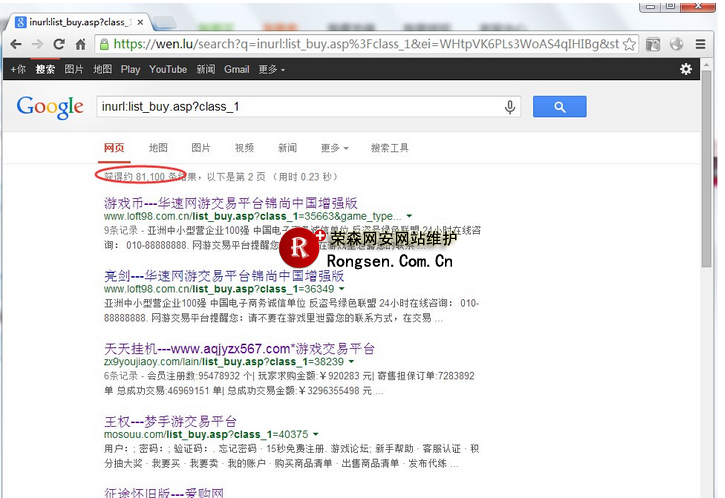The height and width of the screenshot is (498, 725).
Task: Go to browser home page icon
Action: (x=80, y=44)
